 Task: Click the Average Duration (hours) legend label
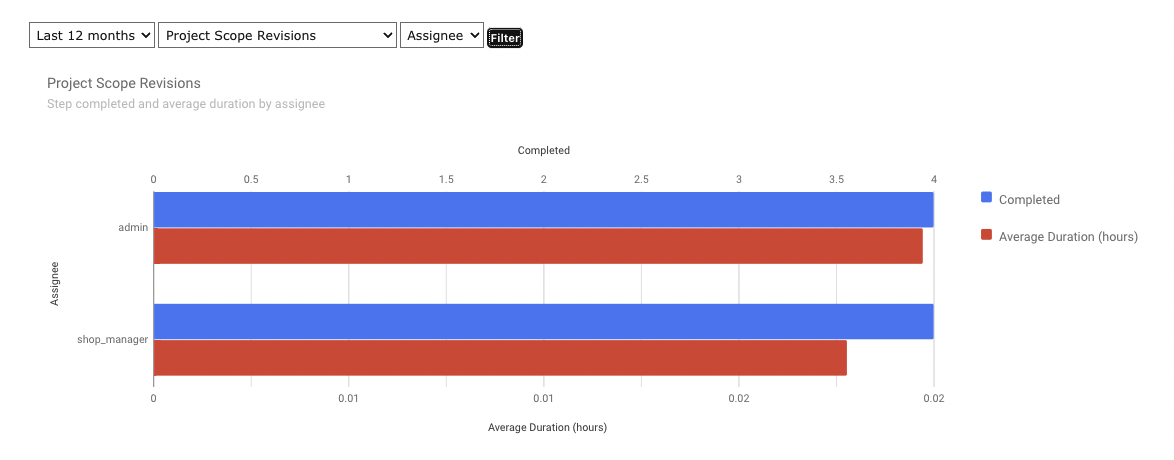coord(1068,237)
